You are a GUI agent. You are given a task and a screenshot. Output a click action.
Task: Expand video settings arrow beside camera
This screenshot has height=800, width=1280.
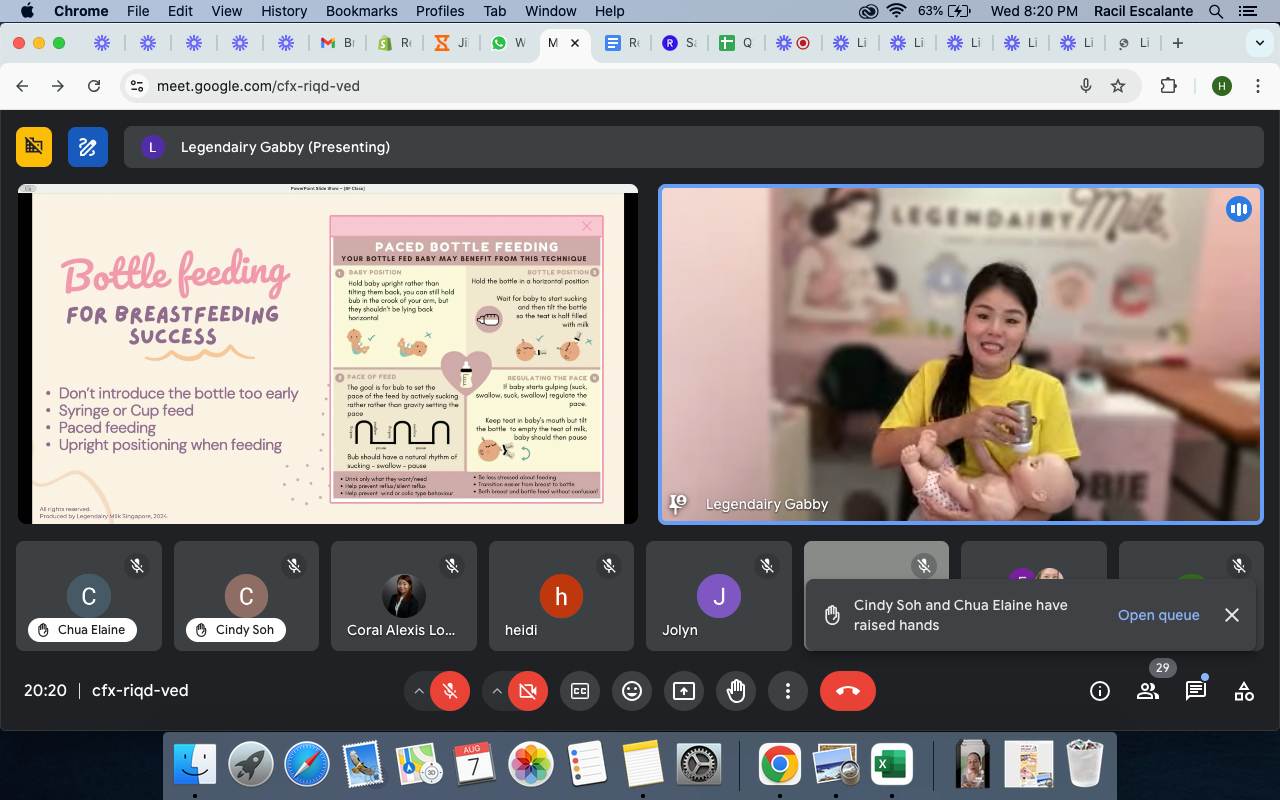[496, 691]
